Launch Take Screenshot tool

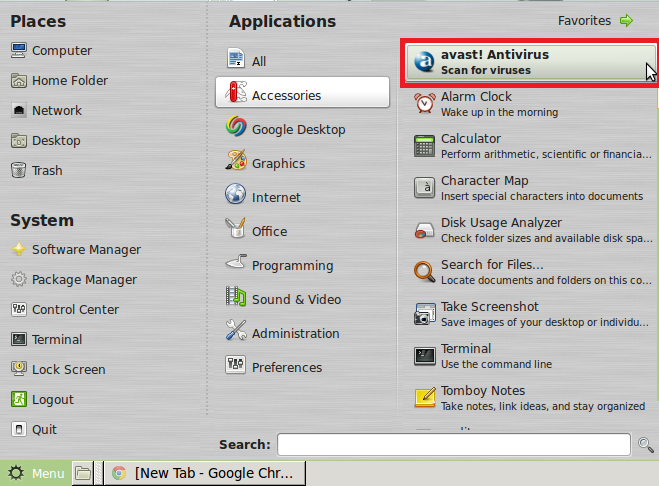(531, 314)
